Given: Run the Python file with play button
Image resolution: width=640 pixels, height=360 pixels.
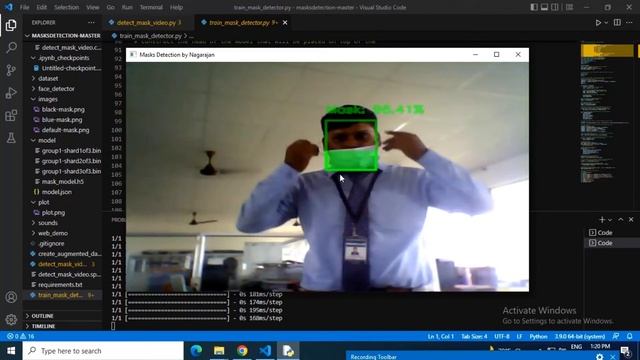Looking at the screenshot, I should 598,23.
